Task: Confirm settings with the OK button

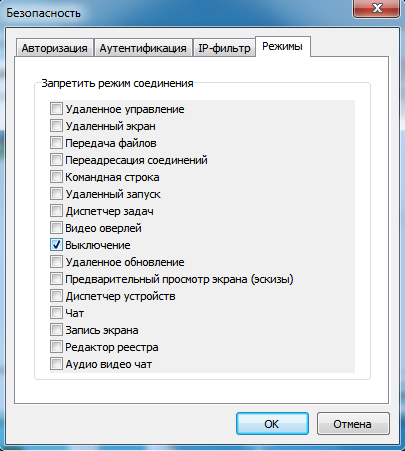Action: (x=272, y=424)
